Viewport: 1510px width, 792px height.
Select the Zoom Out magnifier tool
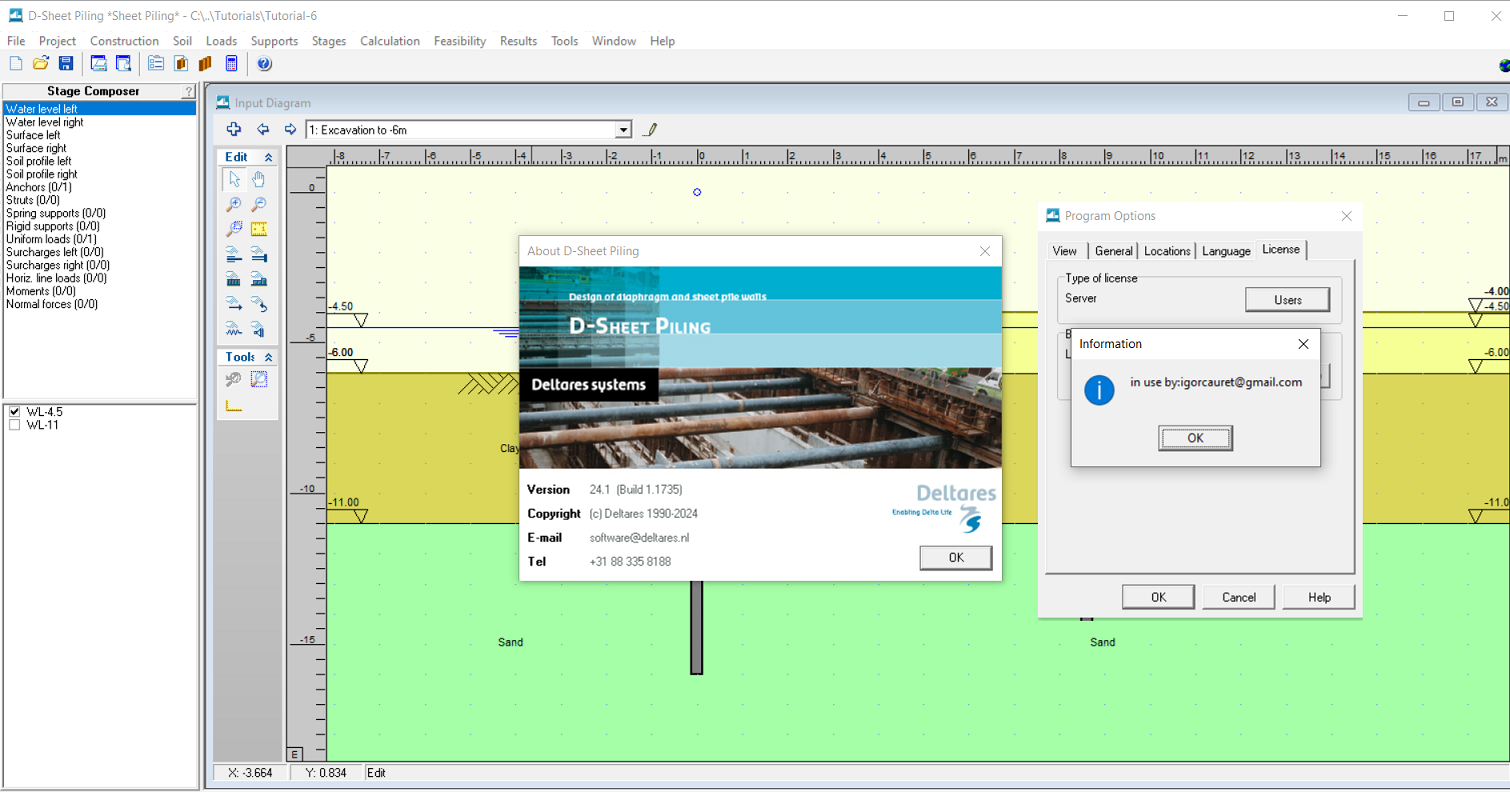click(x=258, y=204)
